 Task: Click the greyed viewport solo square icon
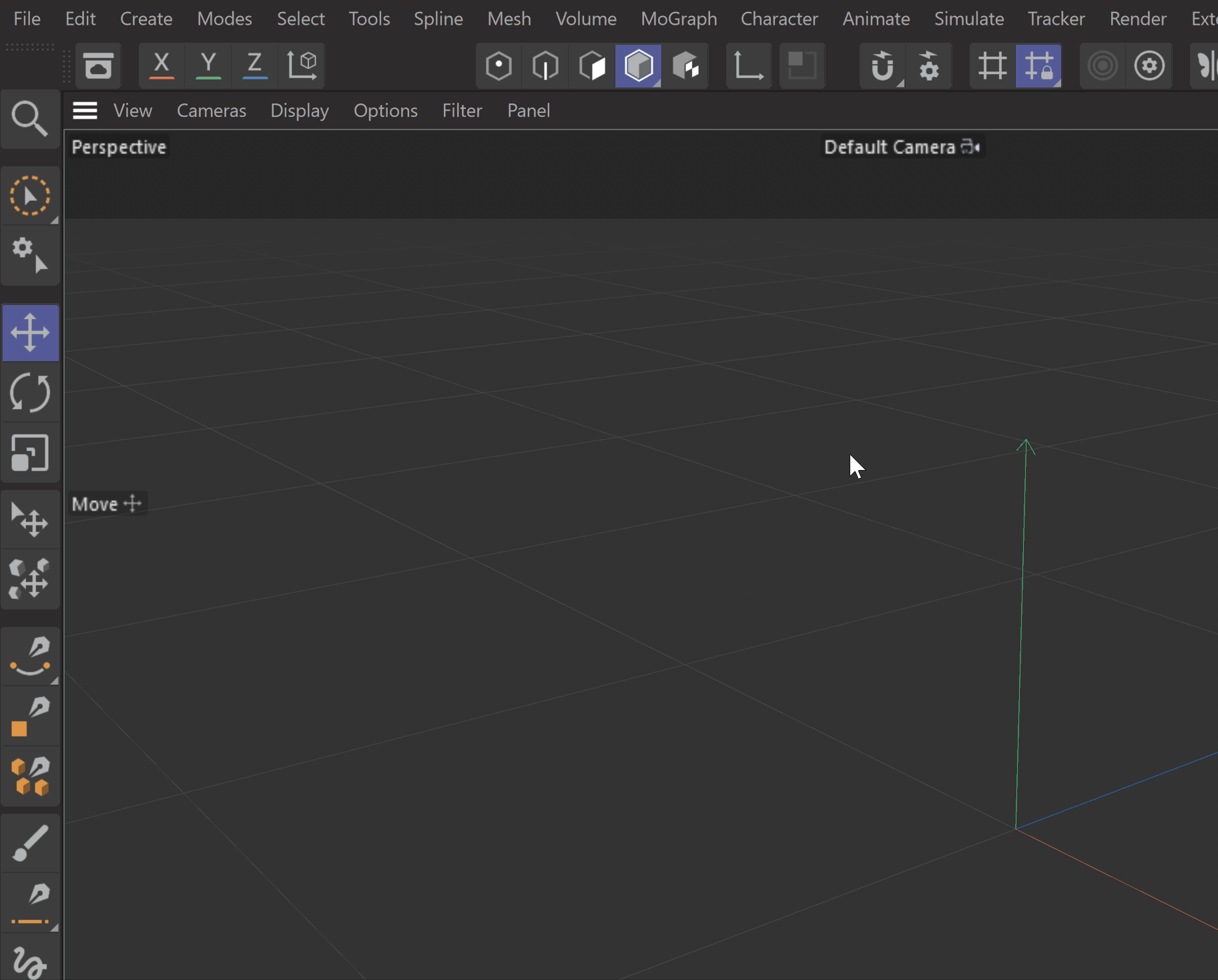pyautogui.click(x=802, y=66)
